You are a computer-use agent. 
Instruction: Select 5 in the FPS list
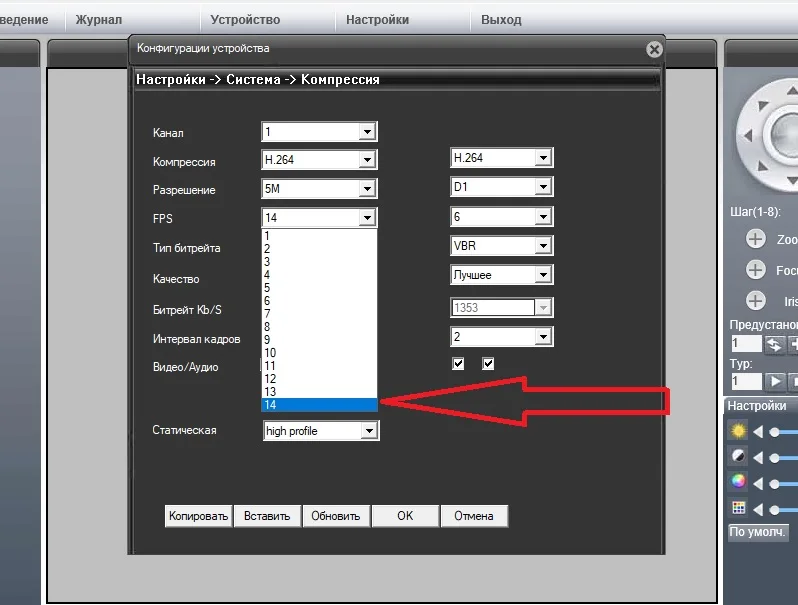tap(319, 287)
